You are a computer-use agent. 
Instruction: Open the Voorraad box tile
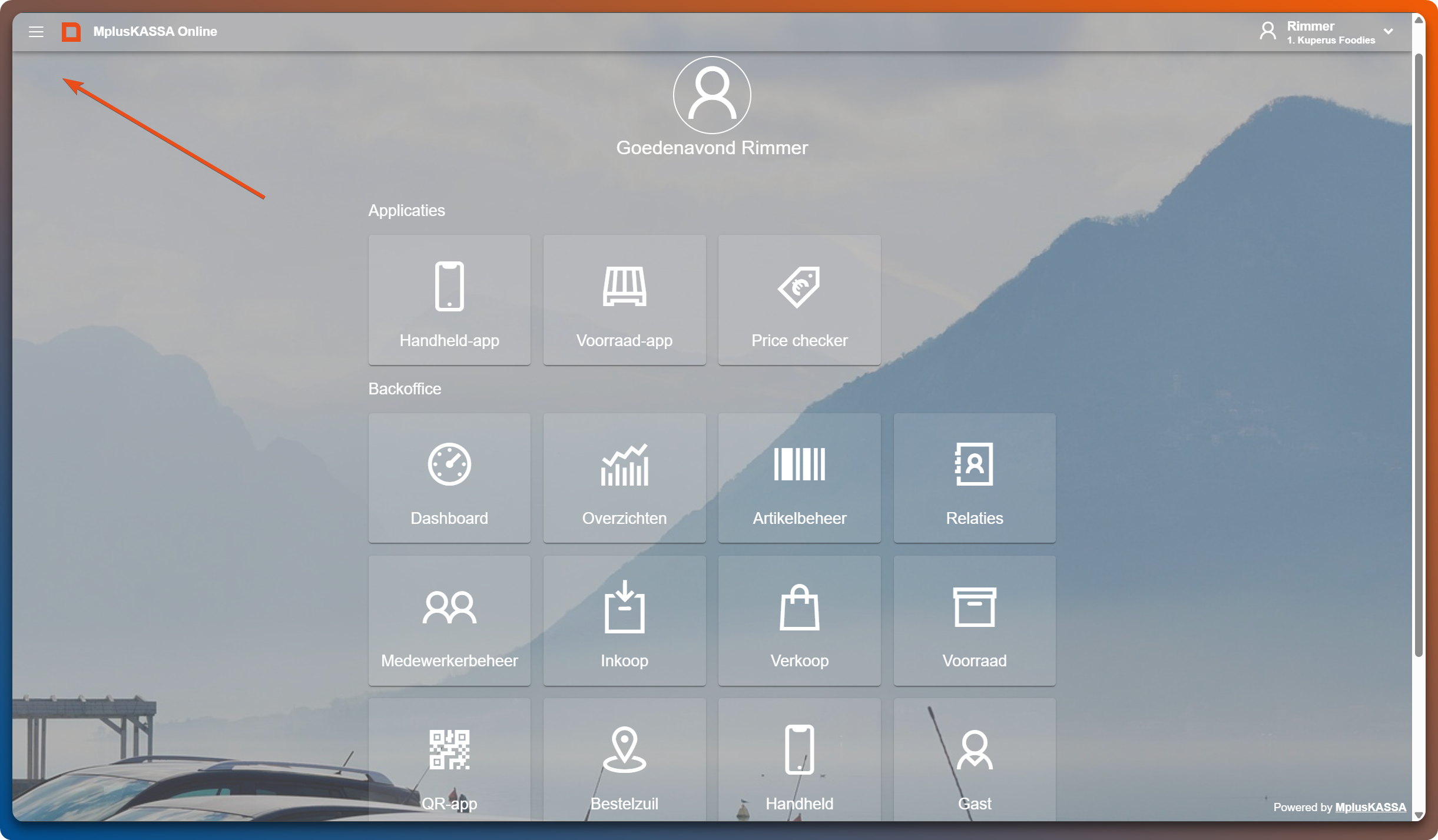coord(974,620)
